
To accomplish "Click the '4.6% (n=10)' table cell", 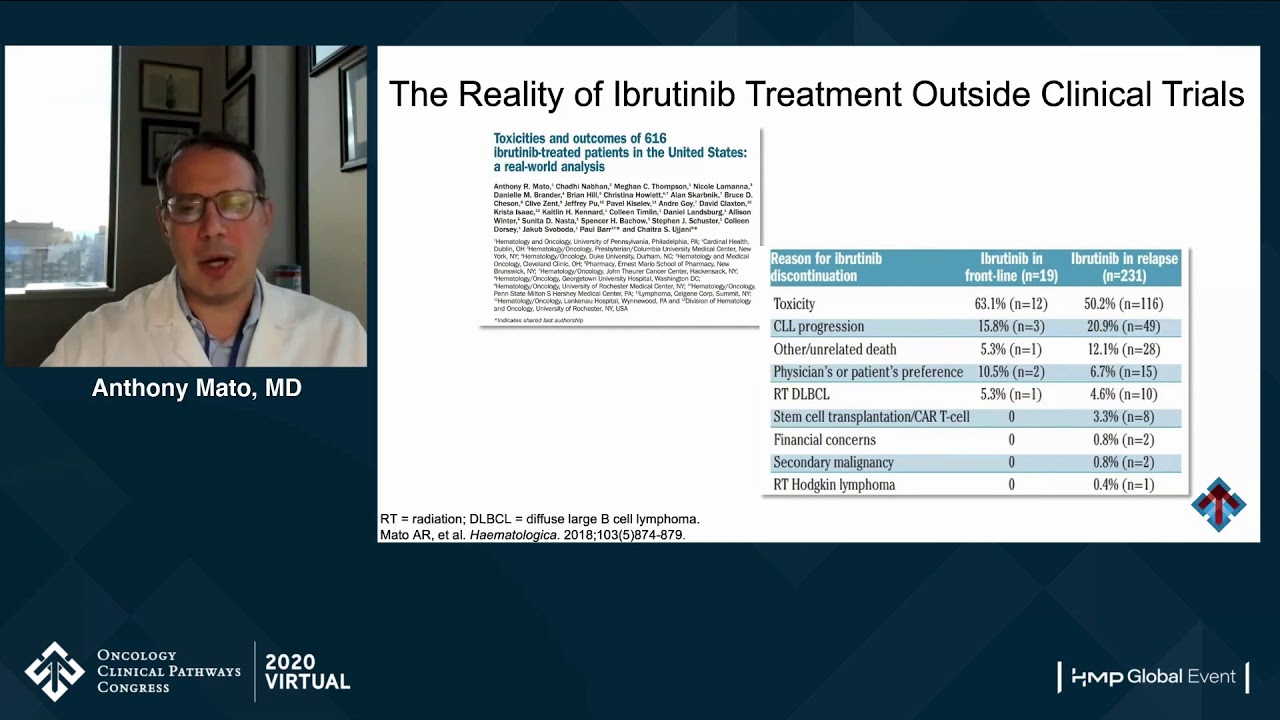I will click(1123, 394).
